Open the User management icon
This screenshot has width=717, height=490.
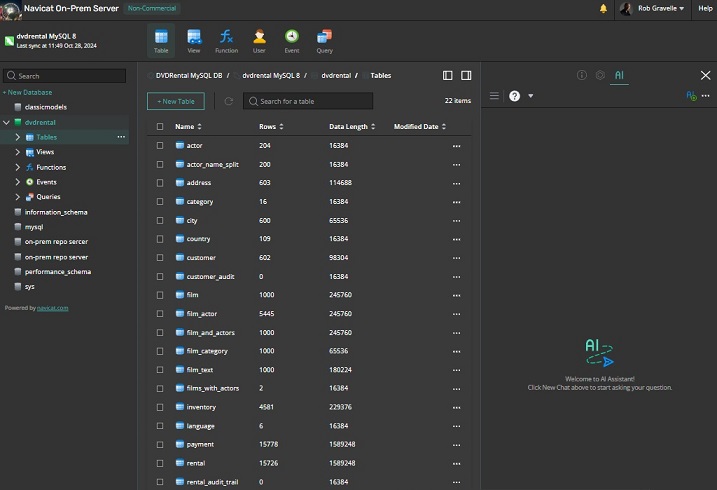pos(259,41)
